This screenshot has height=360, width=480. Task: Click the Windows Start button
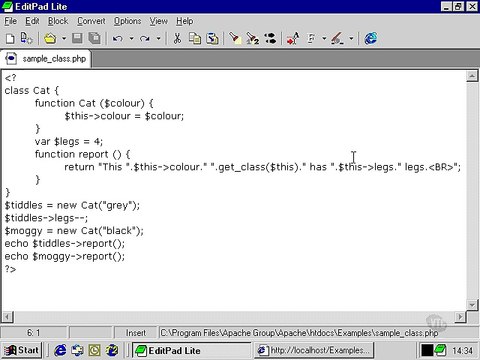21,350
